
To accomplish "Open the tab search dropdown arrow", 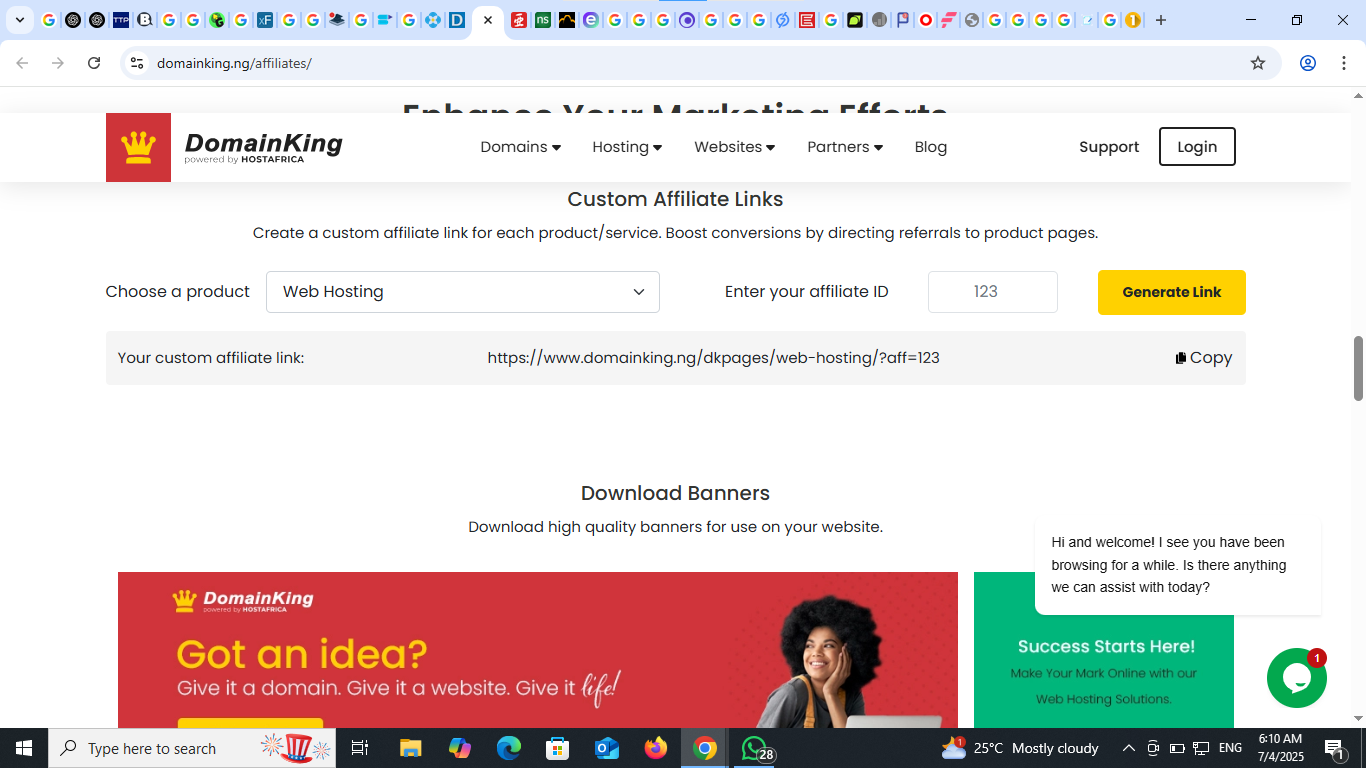I will pyautogui.click(x=19, y=20).
